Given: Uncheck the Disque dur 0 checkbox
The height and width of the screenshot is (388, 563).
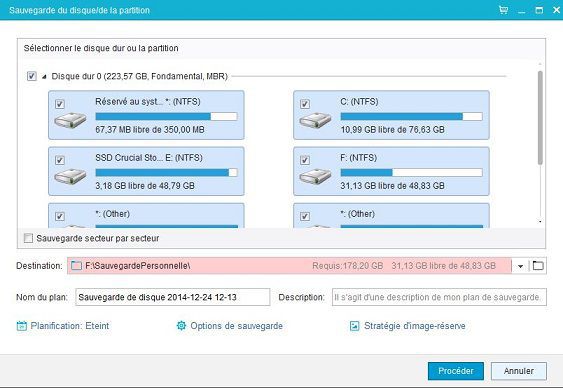Looking at the screenshot, I should [x=32, y=76].
